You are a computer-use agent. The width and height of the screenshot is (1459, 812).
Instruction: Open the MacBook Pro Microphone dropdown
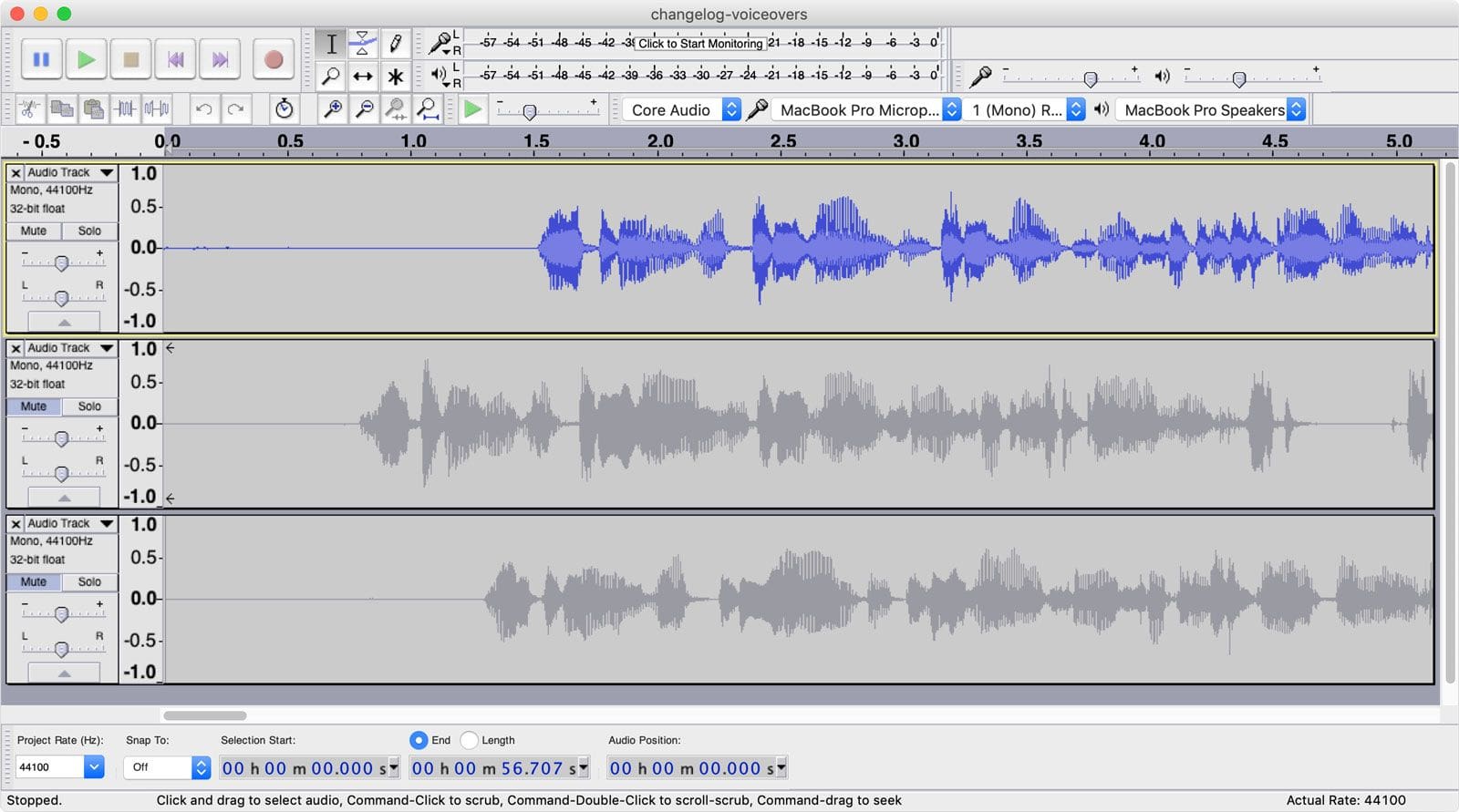[866, 109]
